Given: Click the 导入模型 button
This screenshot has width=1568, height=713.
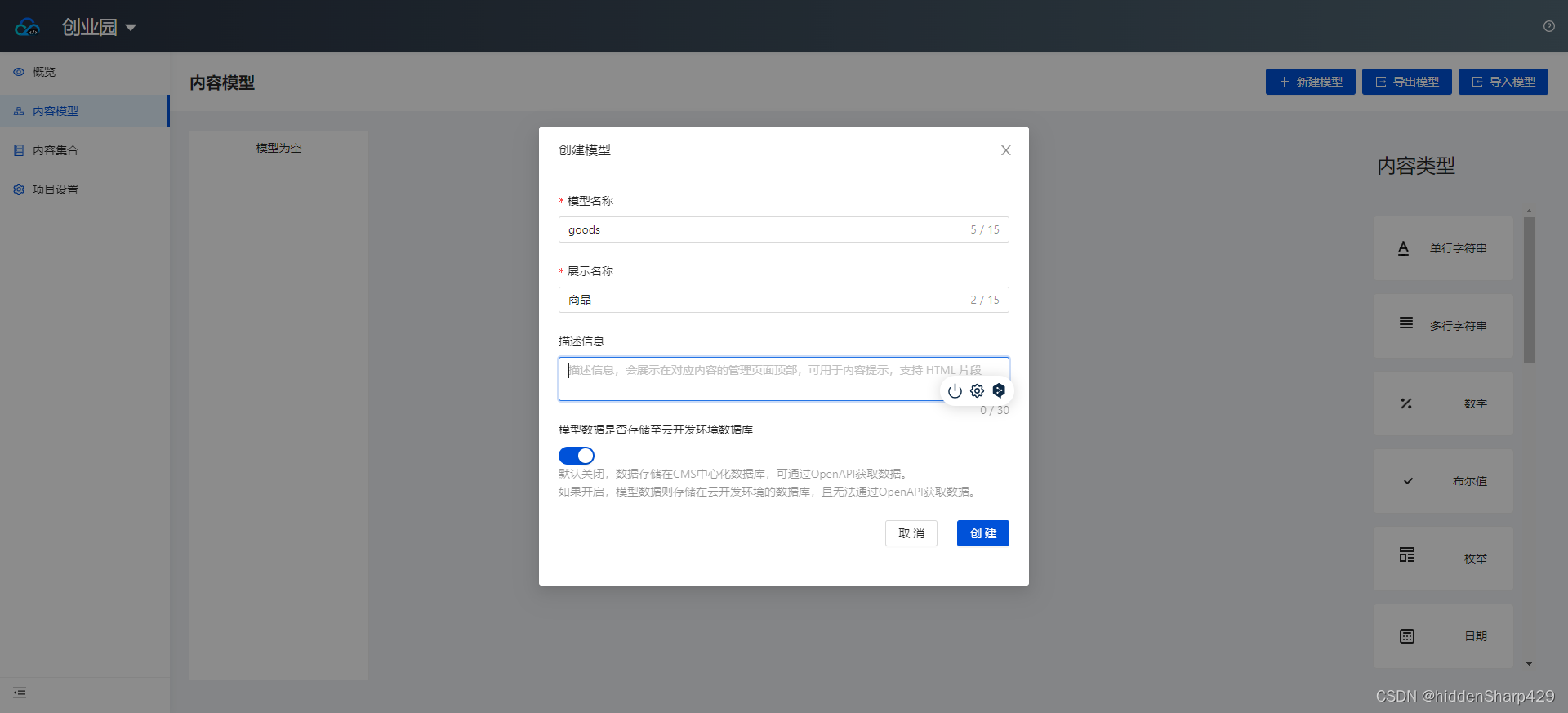Looking at the screenshot, I should [1503, 82].
